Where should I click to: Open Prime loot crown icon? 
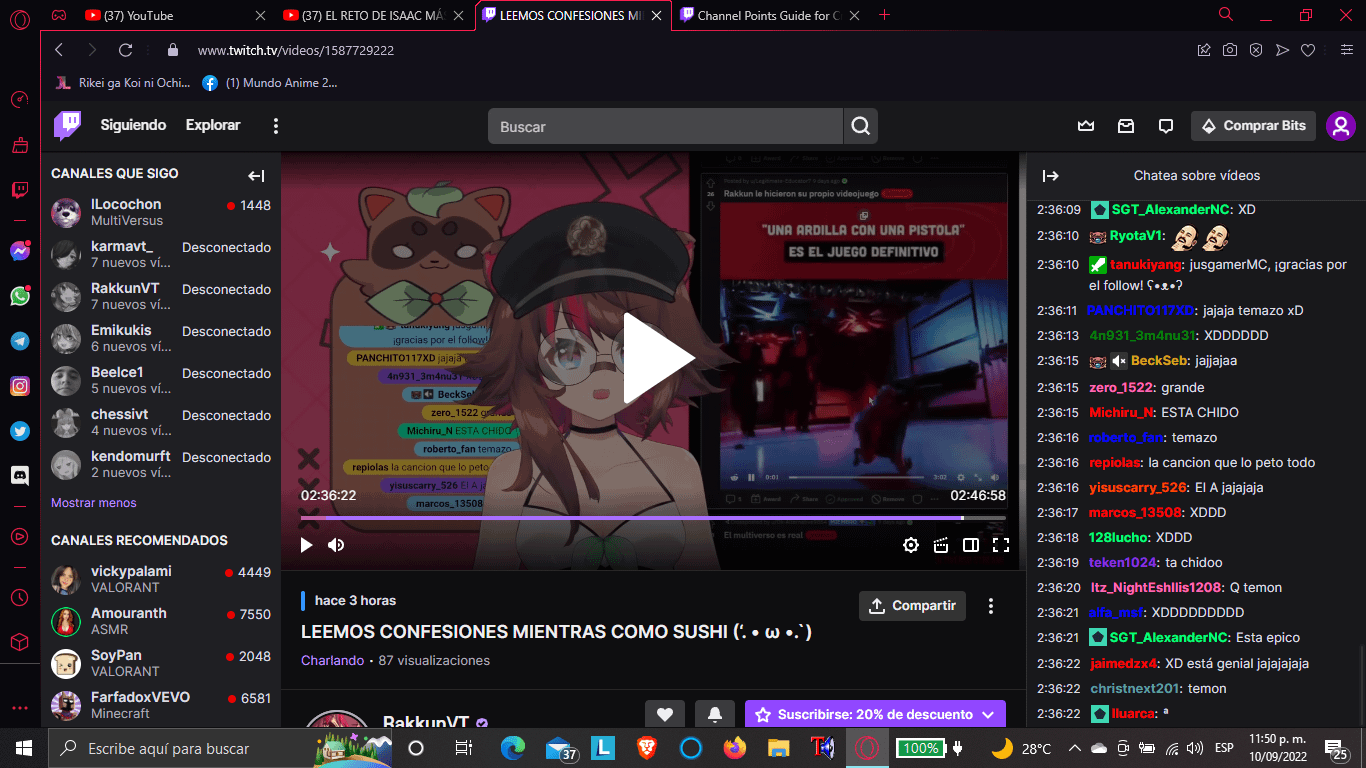[1086, 126]
